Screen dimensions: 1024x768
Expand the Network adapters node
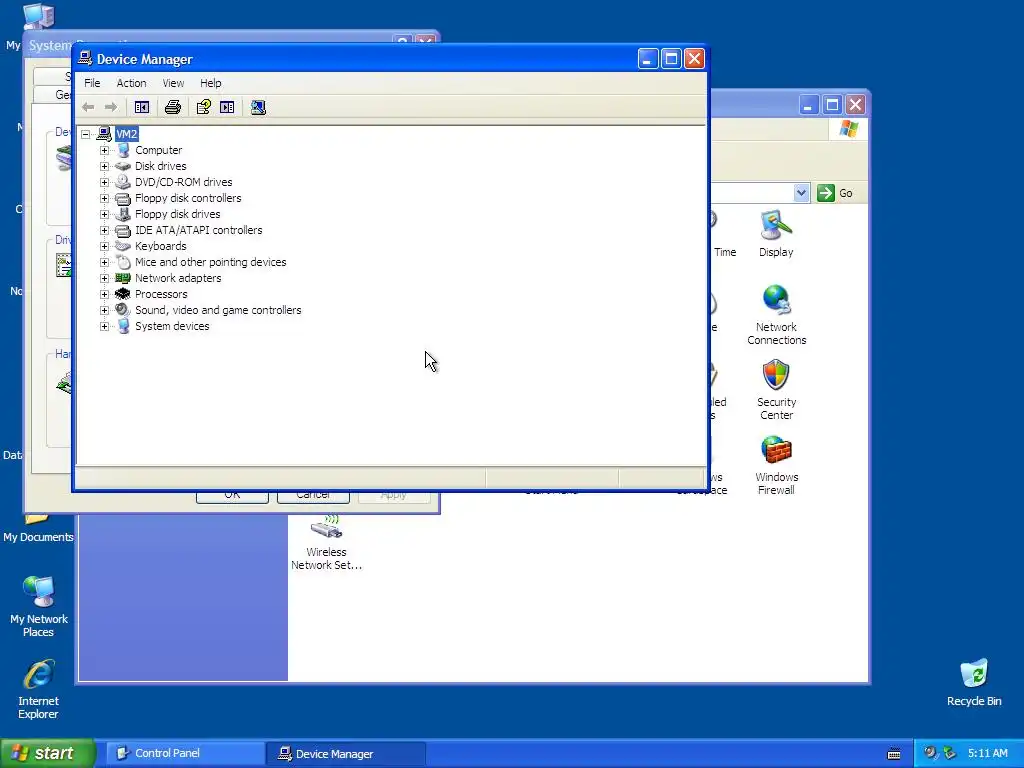click(104, 278)
